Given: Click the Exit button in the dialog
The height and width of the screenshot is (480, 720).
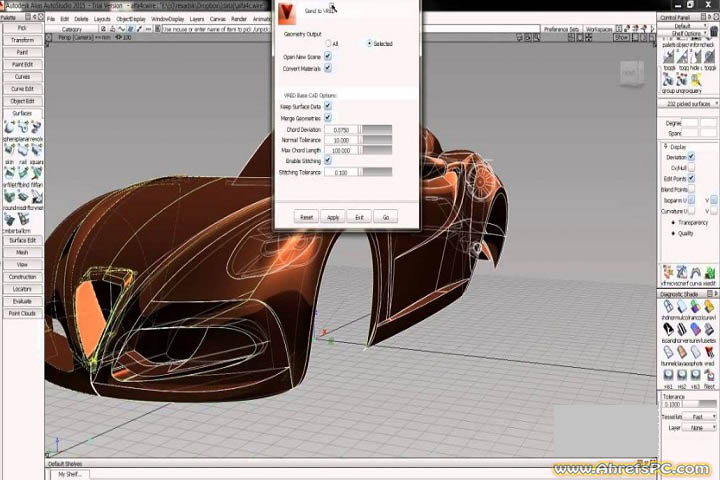Looking at the screenshot, I should pos(359,217).
